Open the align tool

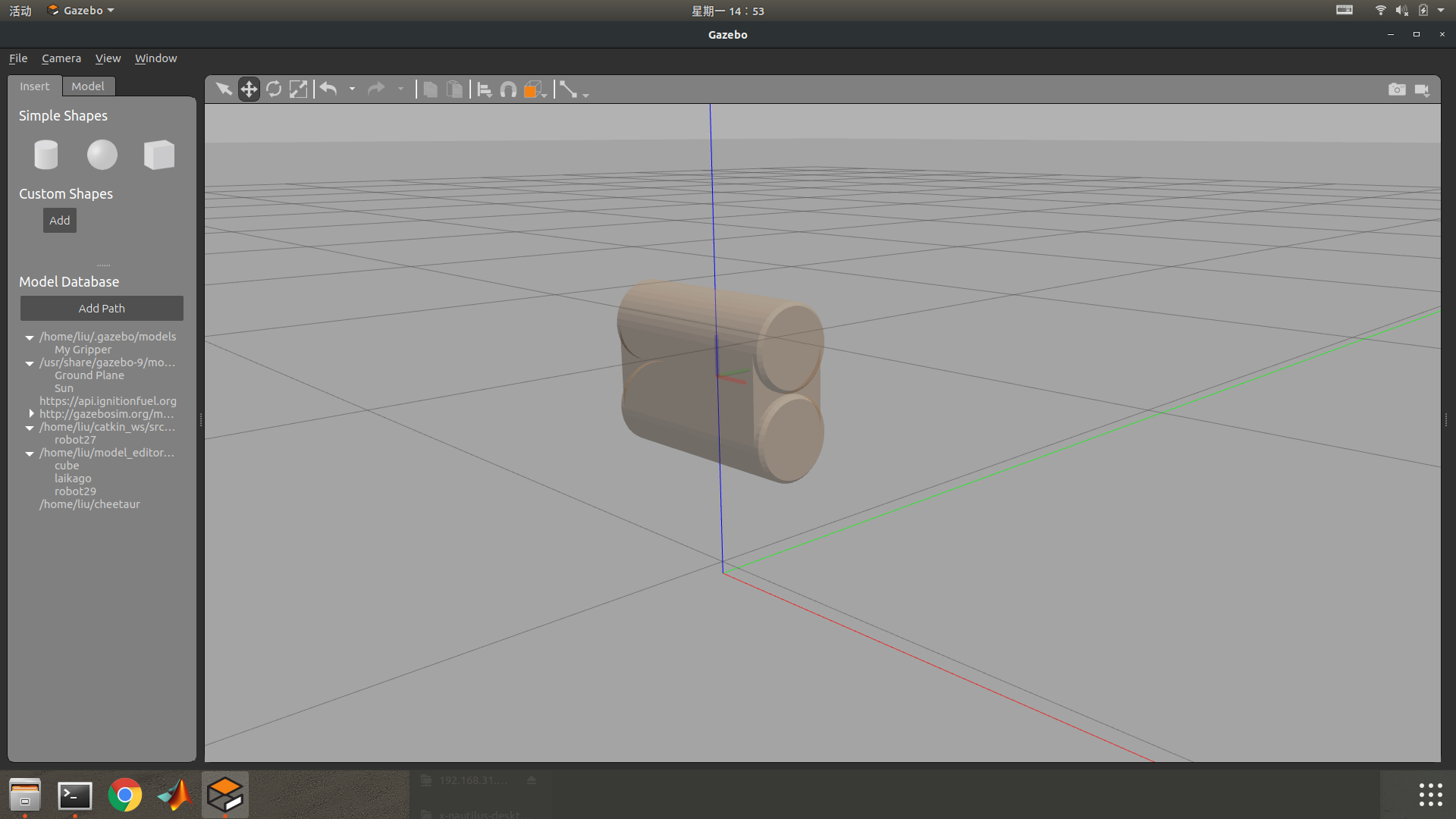485,89
